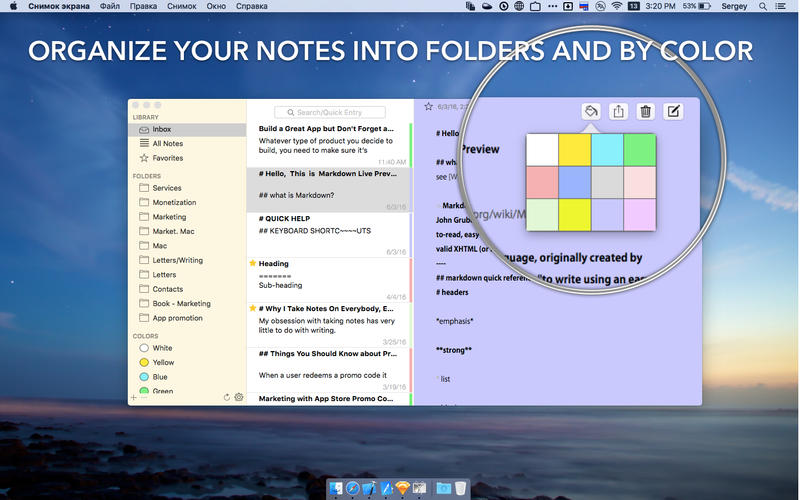
Task: Click the share note icon
Action: click(x=618, y=111)
